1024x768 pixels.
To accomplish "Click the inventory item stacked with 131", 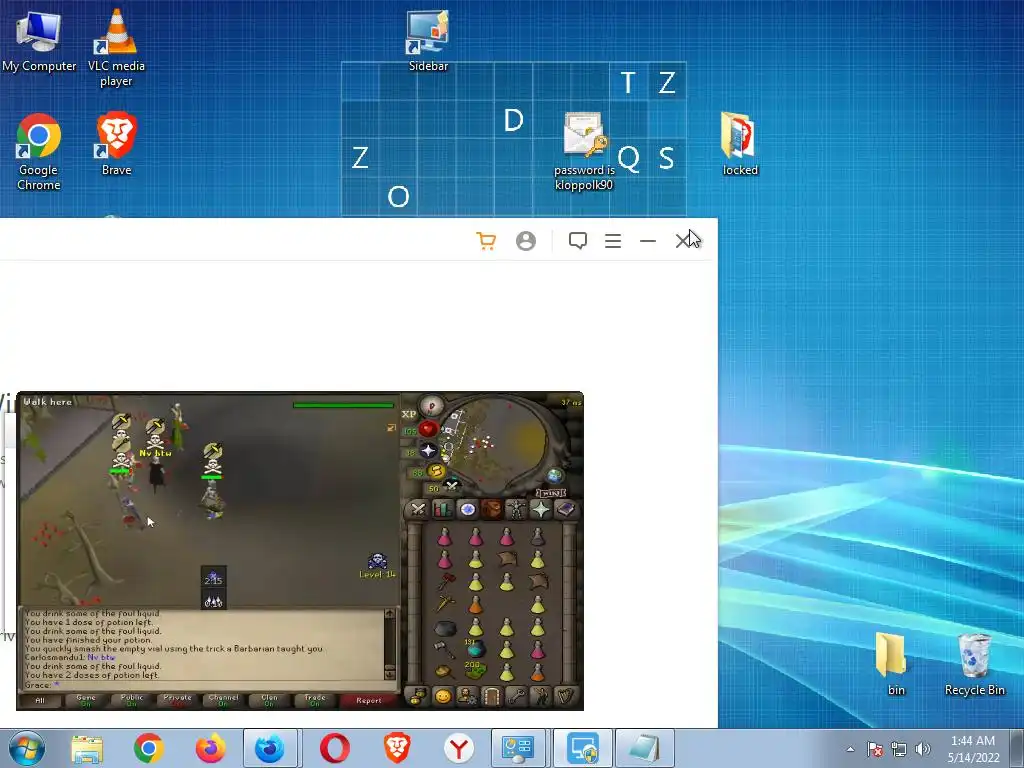I will [x=476, y=648].
